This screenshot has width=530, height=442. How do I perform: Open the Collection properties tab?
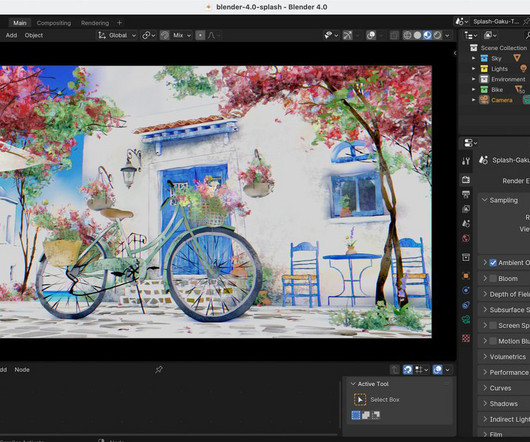466,257
